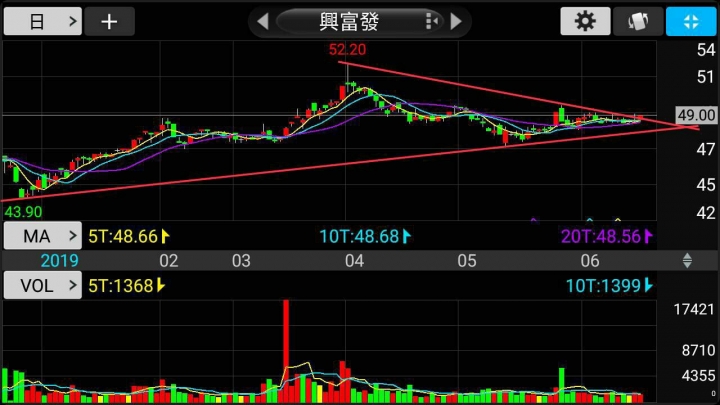The width and height of the screenshot is (720, 405).
Task: Click the 54 price axis label
Action: pos(706,50)
